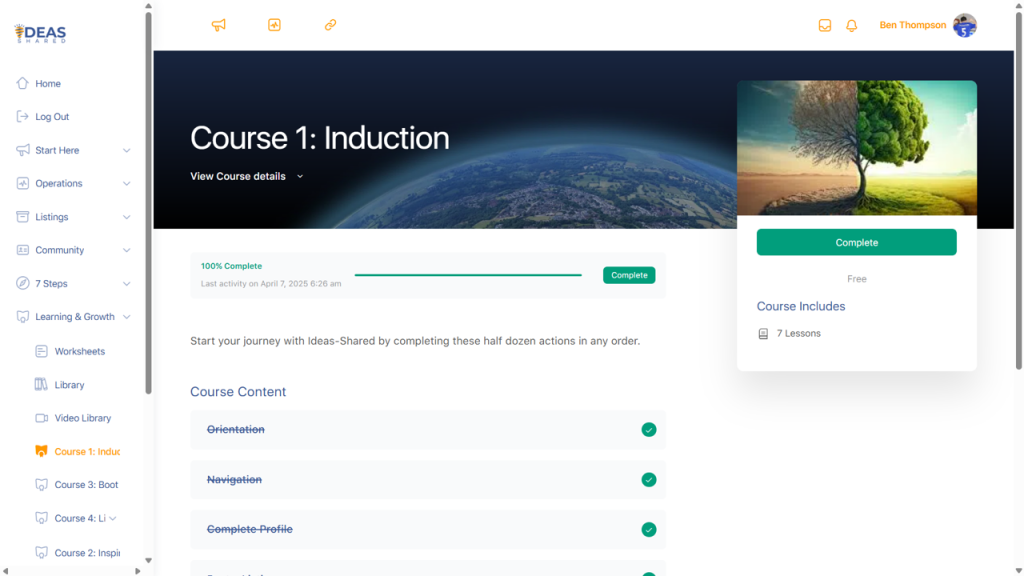This screenshot has width=1024, height=576.
Task: Click the Orientation lesson completed checkmark
Action: point(648,430)
